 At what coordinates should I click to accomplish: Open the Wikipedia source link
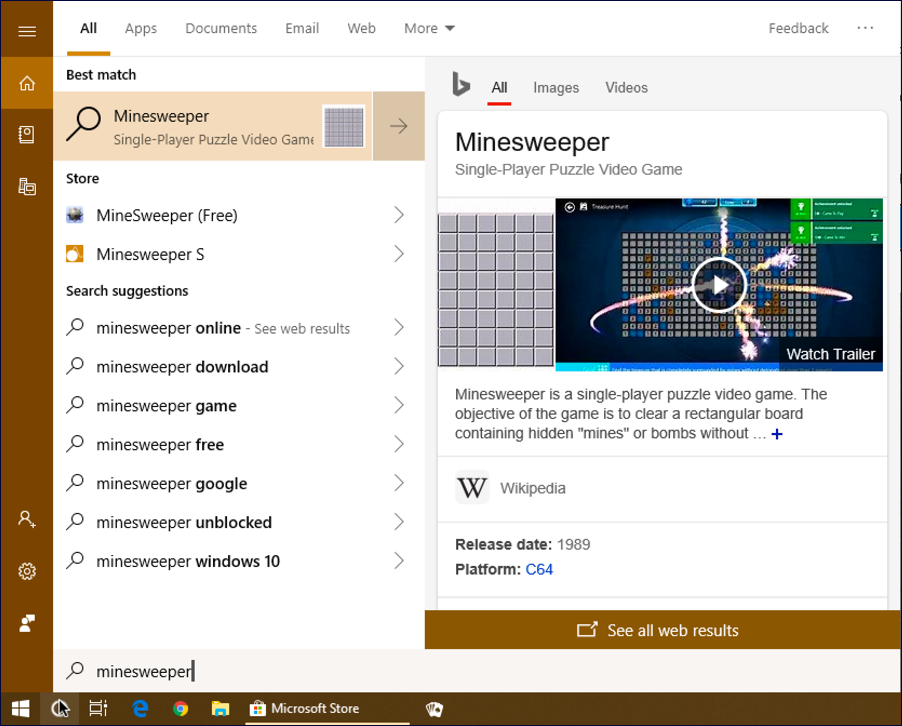click(533, 488)
